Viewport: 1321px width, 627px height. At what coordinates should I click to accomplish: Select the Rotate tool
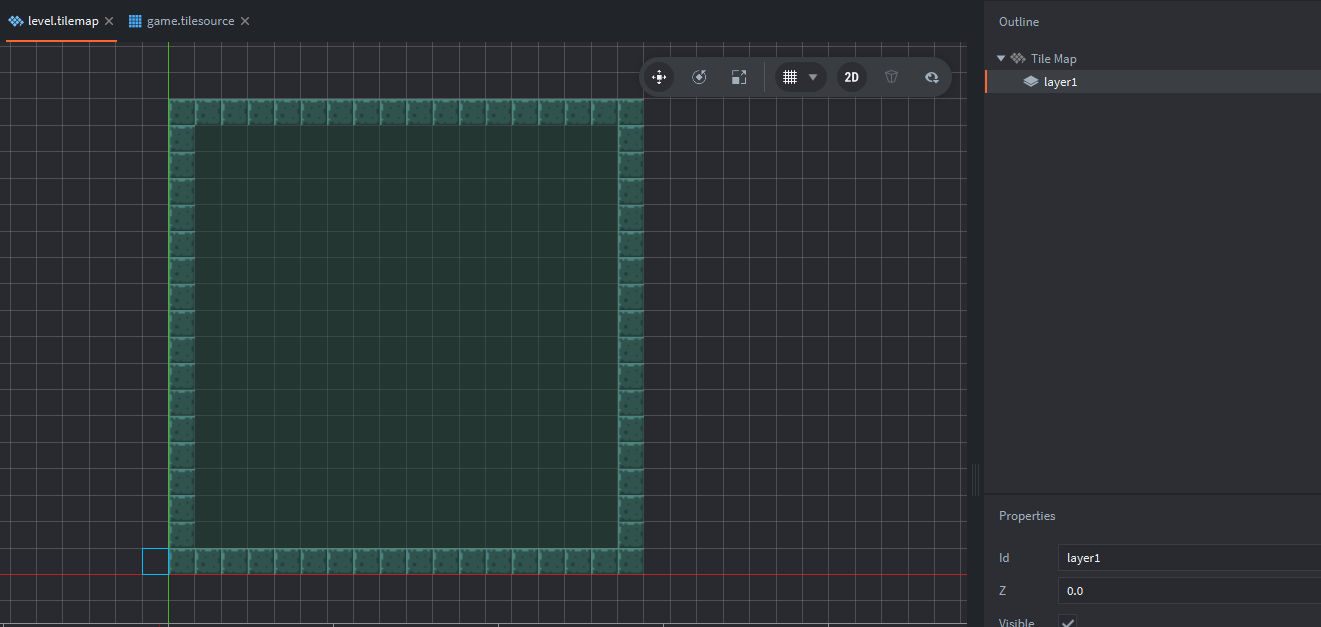pos(699,77)
